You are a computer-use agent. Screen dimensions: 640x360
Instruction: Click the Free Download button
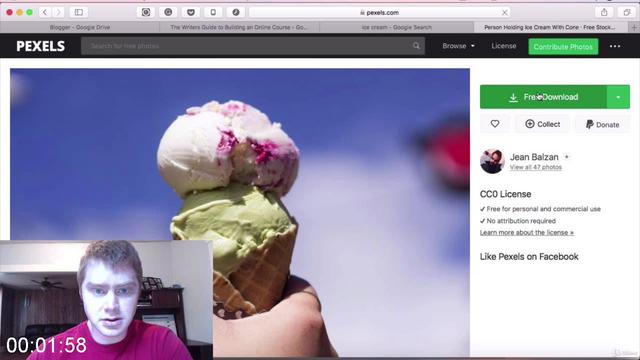coord(543,97)
